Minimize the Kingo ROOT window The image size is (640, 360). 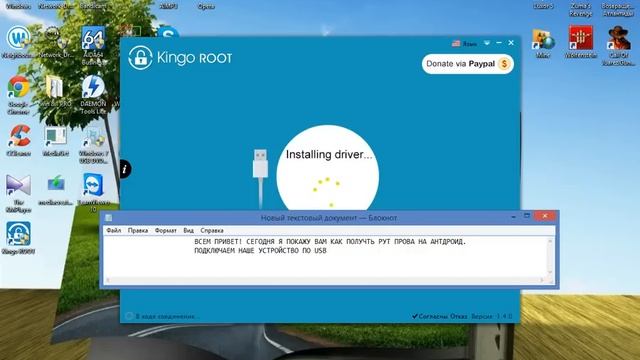point(499,43)
